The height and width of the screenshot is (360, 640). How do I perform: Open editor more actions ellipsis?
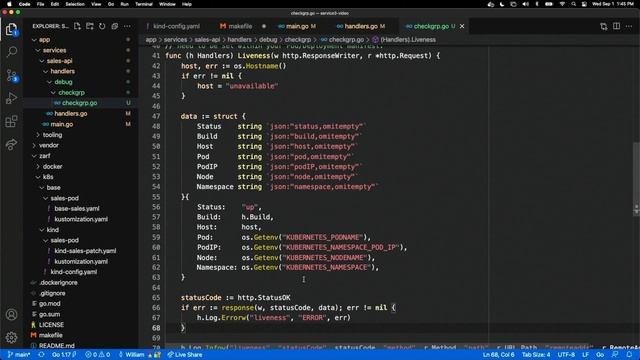tap(629, 26)
